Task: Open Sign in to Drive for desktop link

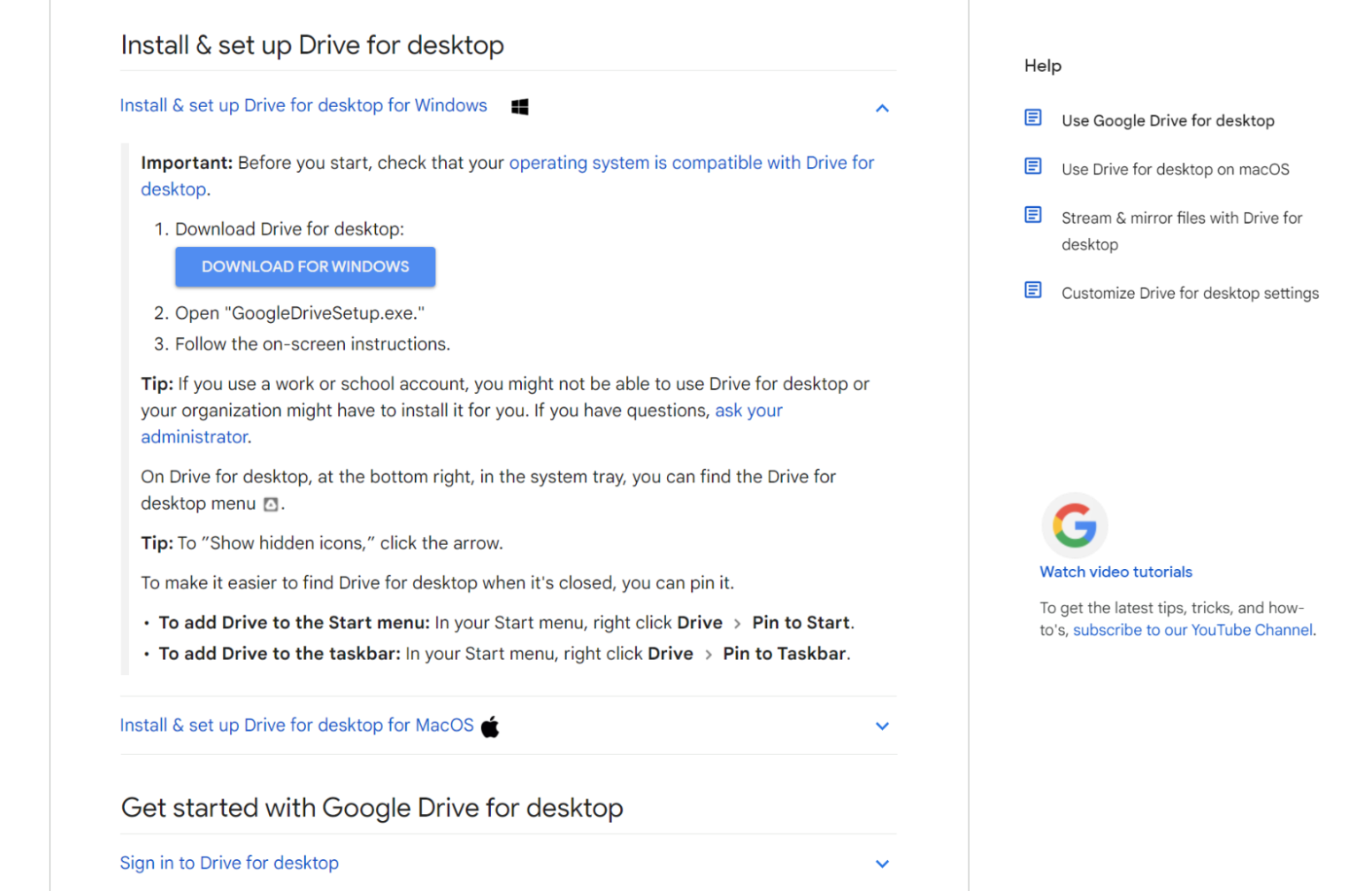Action: 229,863
